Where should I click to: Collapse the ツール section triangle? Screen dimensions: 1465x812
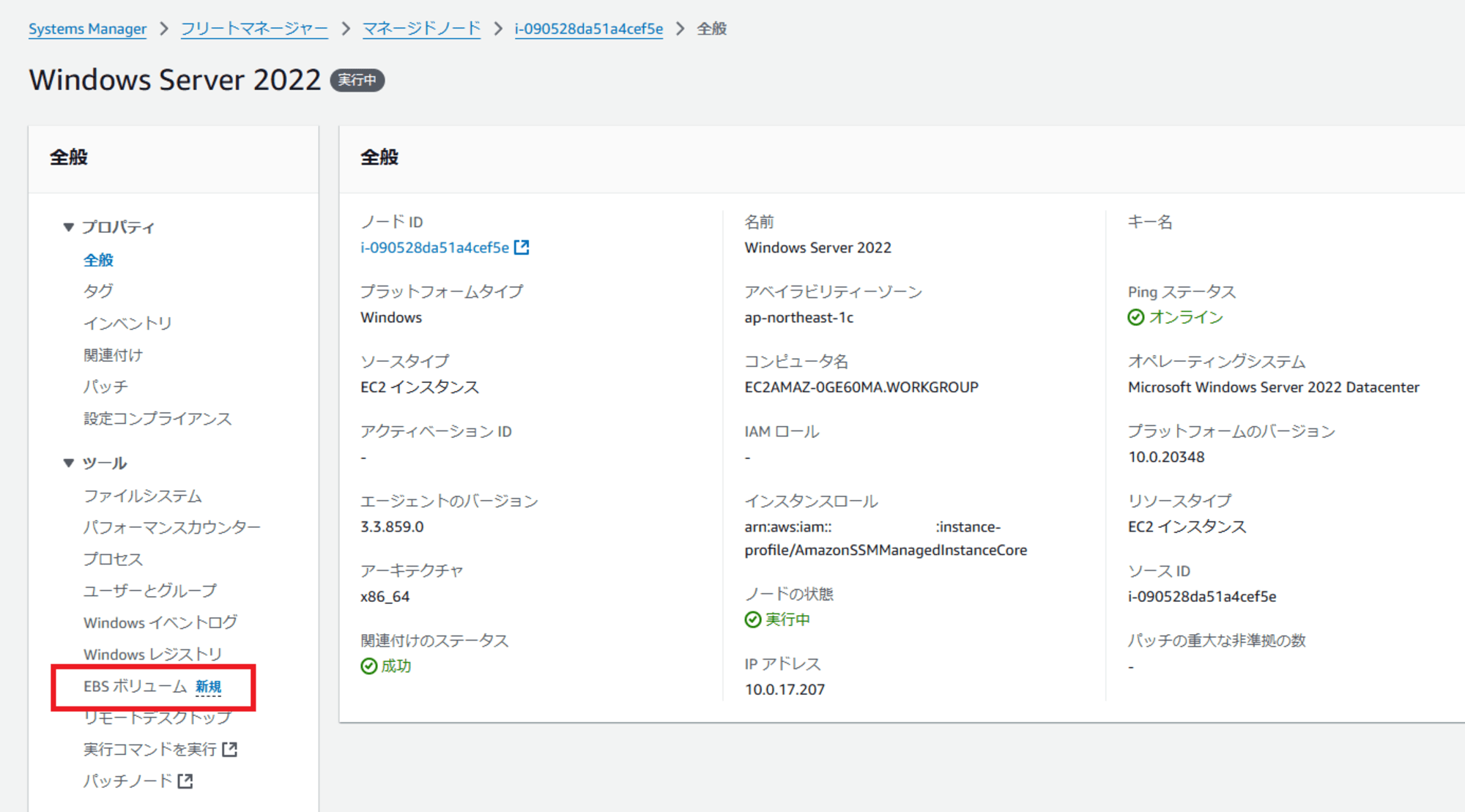coord(69,463)
